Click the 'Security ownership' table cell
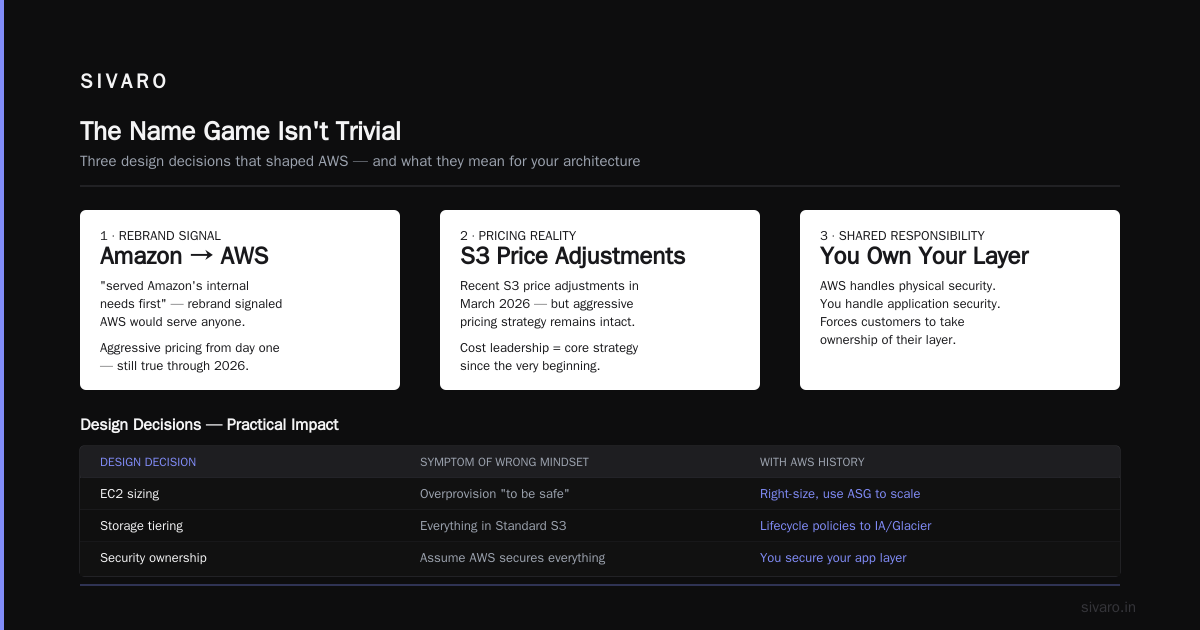This screenshot has width=1200, height=630. (153, 558)
